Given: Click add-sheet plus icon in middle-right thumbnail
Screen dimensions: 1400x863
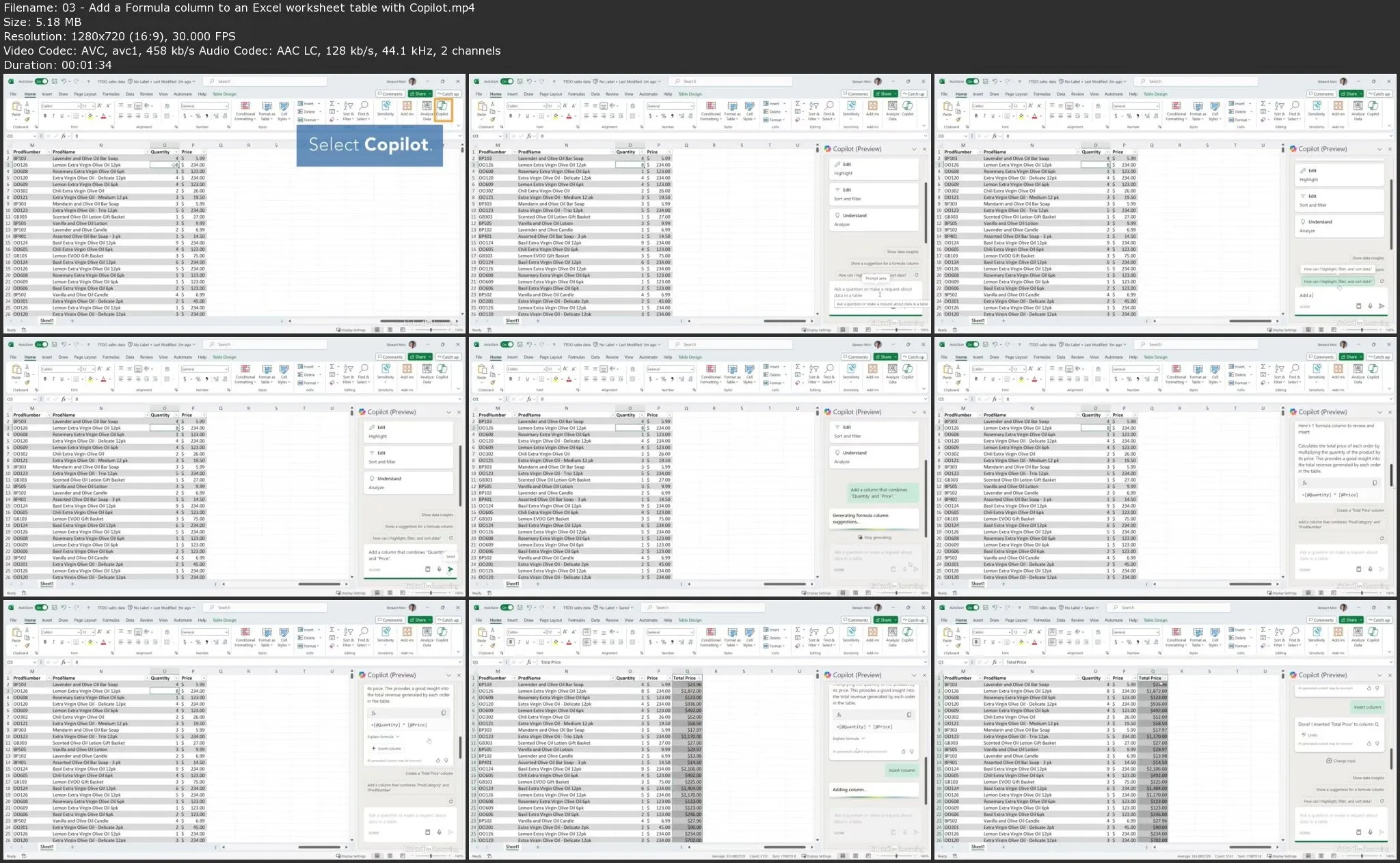Looking at the screenshot, I should (x=1004, y=584).
